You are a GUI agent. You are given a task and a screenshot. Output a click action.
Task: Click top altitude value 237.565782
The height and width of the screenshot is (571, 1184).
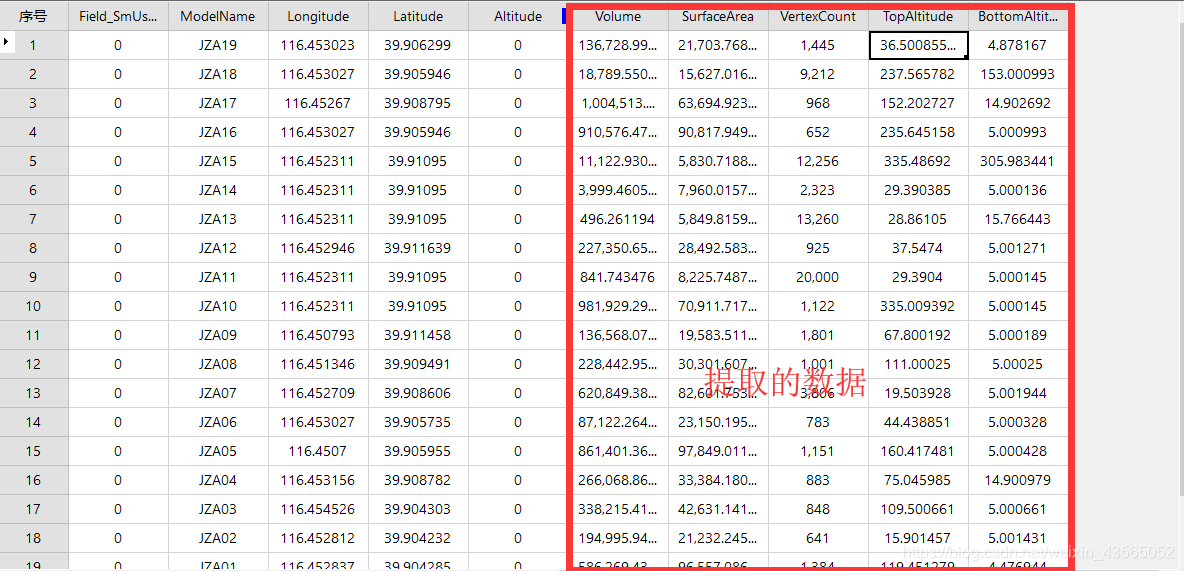tap(917, 74)
